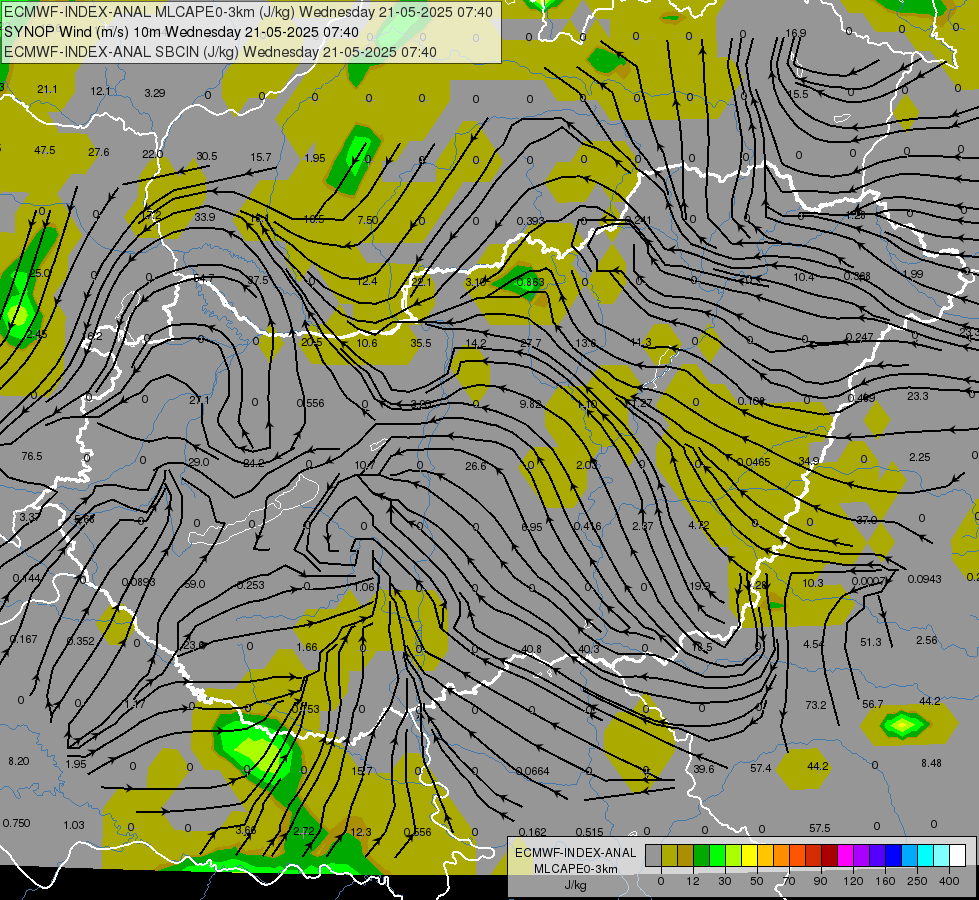Image resolution: width=979 pixels, height=900 pixels.
Task: Select the map value 8.48
Action: (931, 763)
